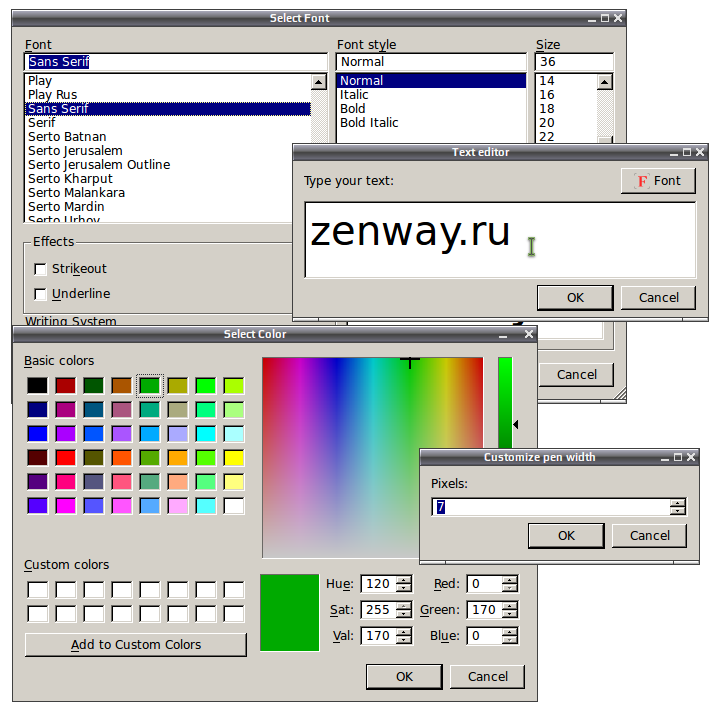Viewport: 722px width, 714px height.
Task: Increase Sat value with up arrow
Action: click(404, 606)
